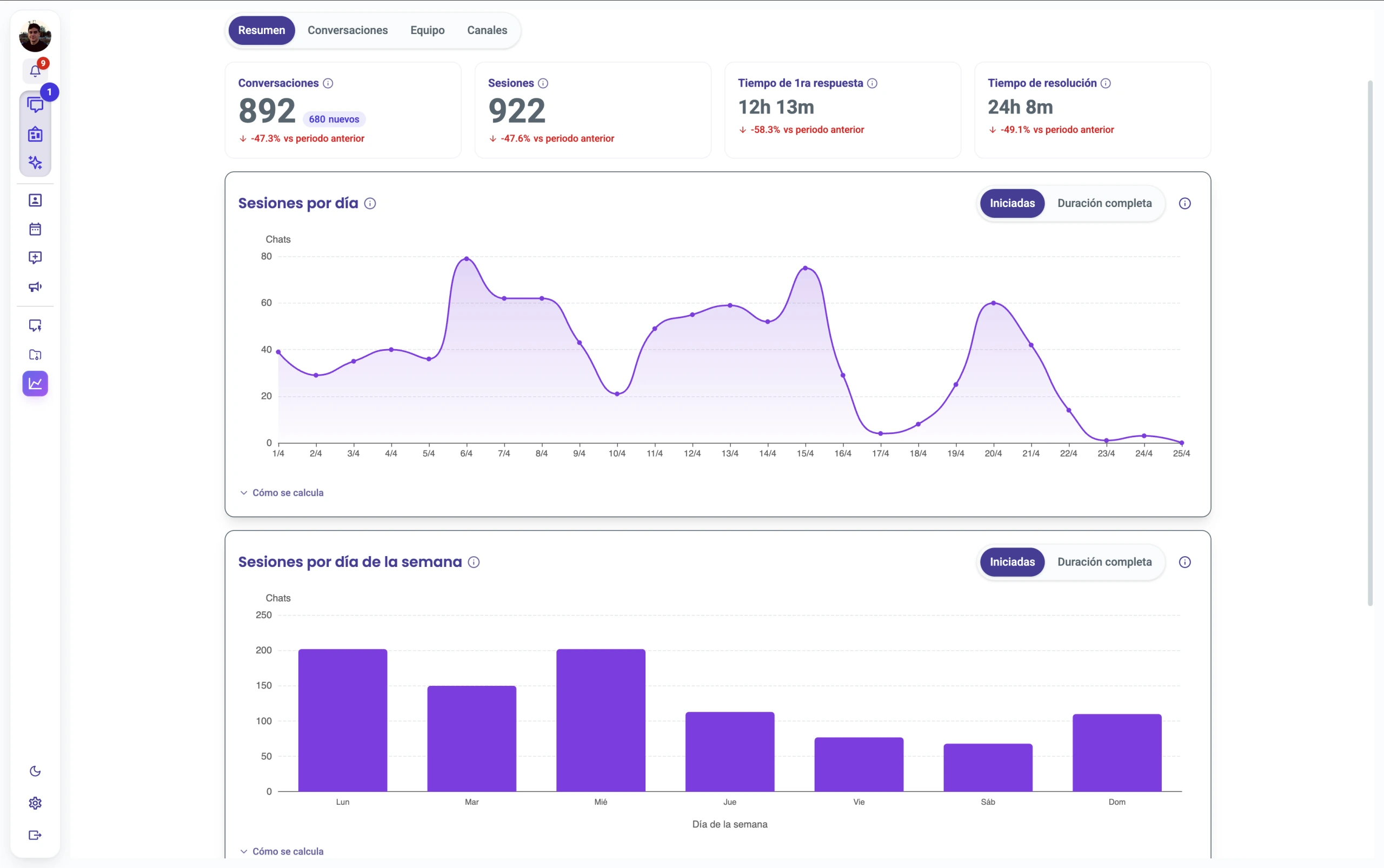
Task: Select Duración completa in Sesiones por día chart
Action: 1104,203
